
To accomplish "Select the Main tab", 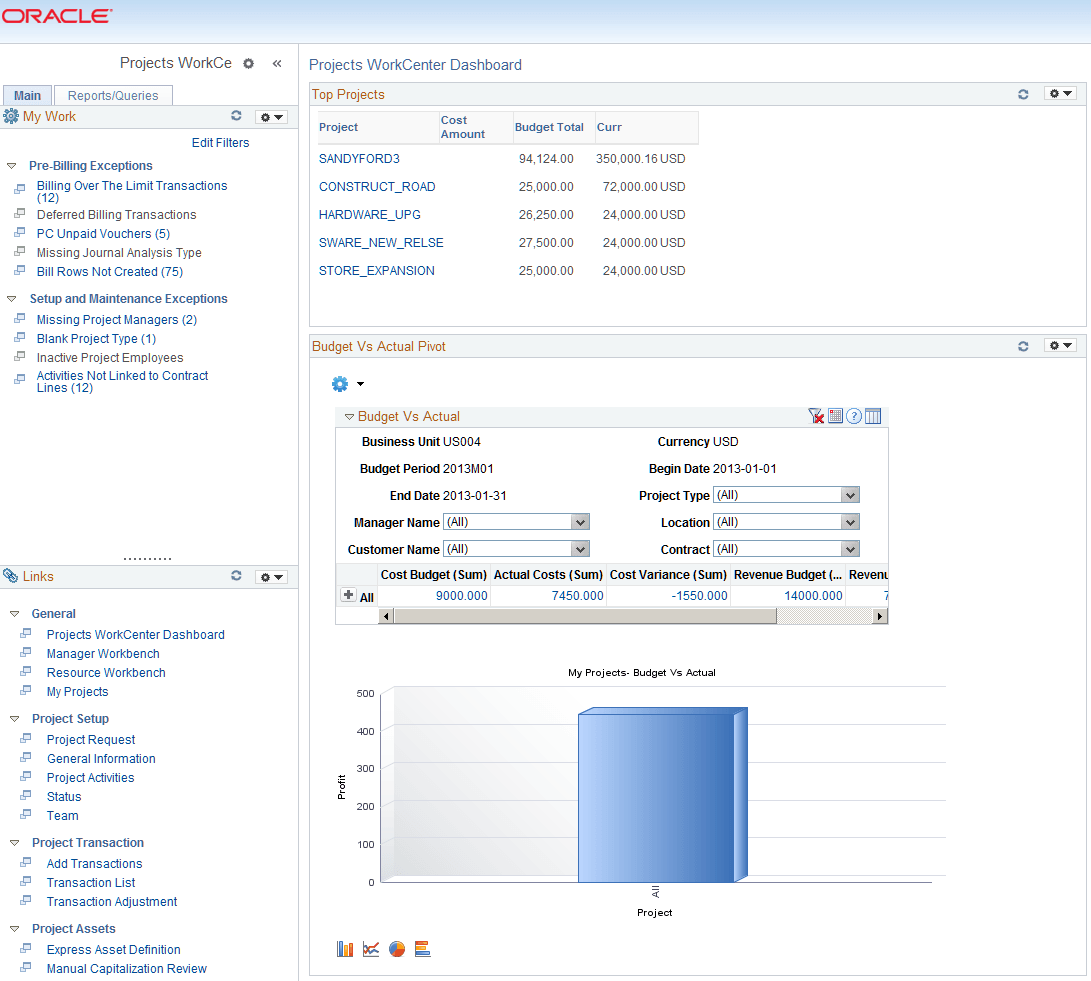I will pos(27,95).
